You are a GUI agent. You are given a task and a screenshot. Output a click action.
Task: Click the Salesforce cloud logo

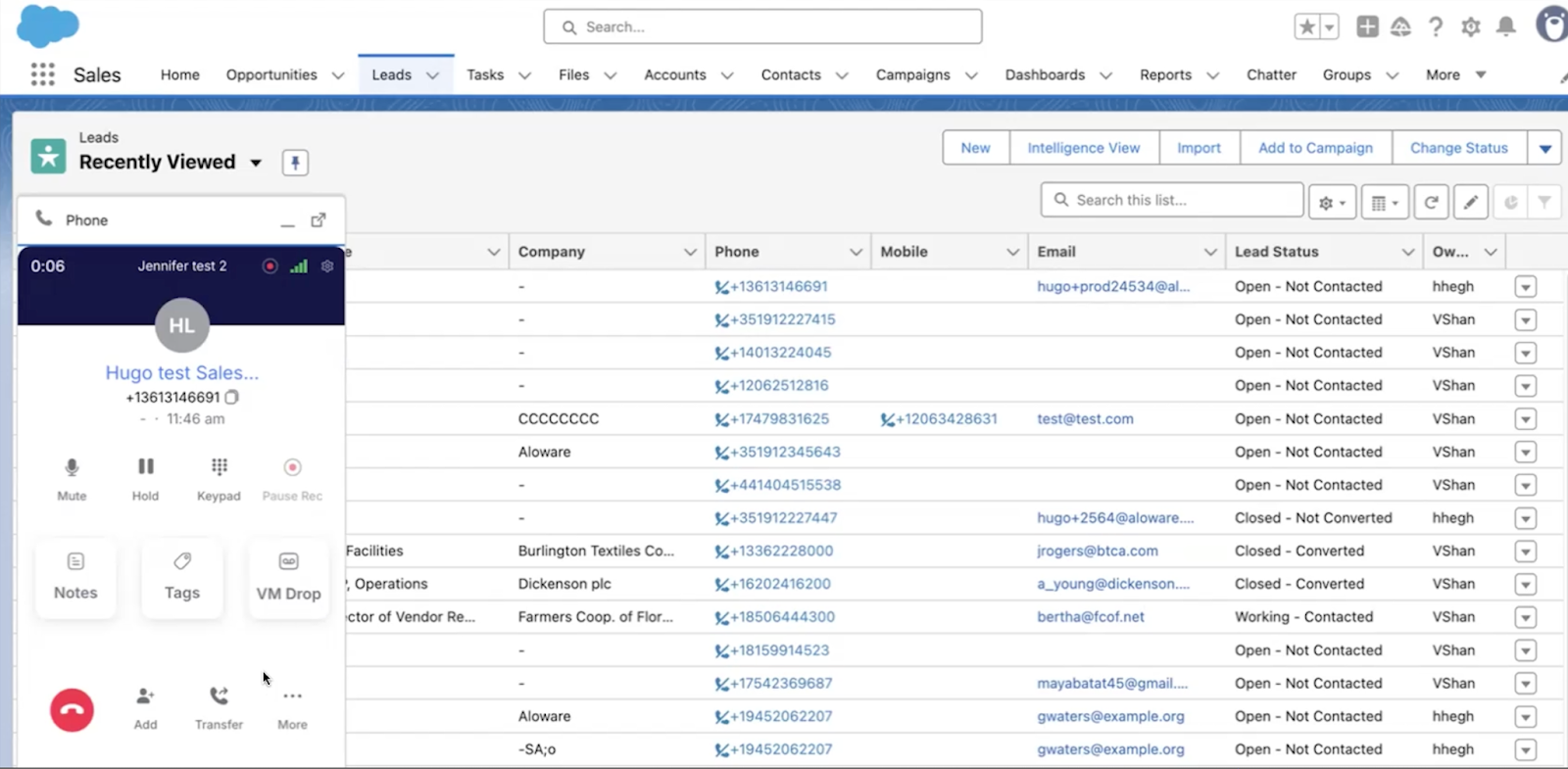tap(47, 25)
